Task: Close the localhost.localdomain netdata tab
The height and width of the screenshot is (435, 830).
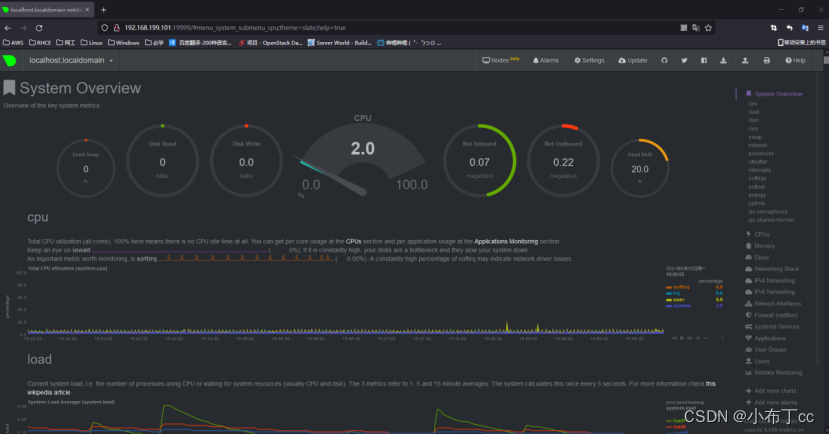Action: (x=87, y=10)
